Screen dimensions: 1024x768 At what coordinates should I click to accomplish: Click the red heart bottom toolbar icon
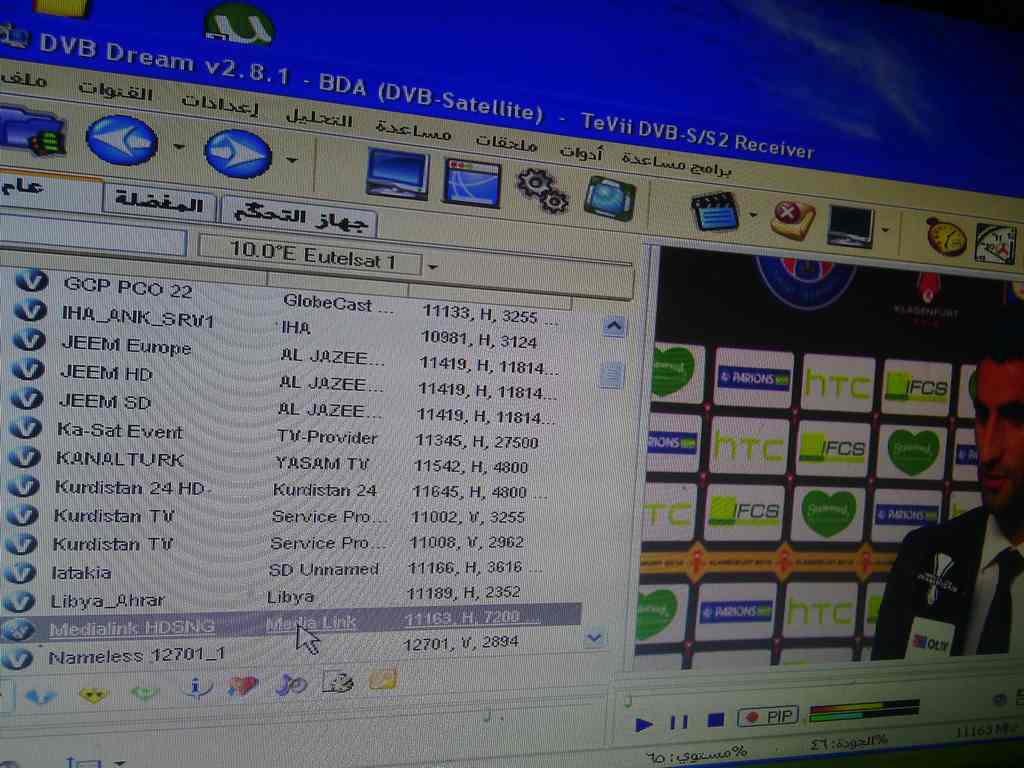pos(242,686)
